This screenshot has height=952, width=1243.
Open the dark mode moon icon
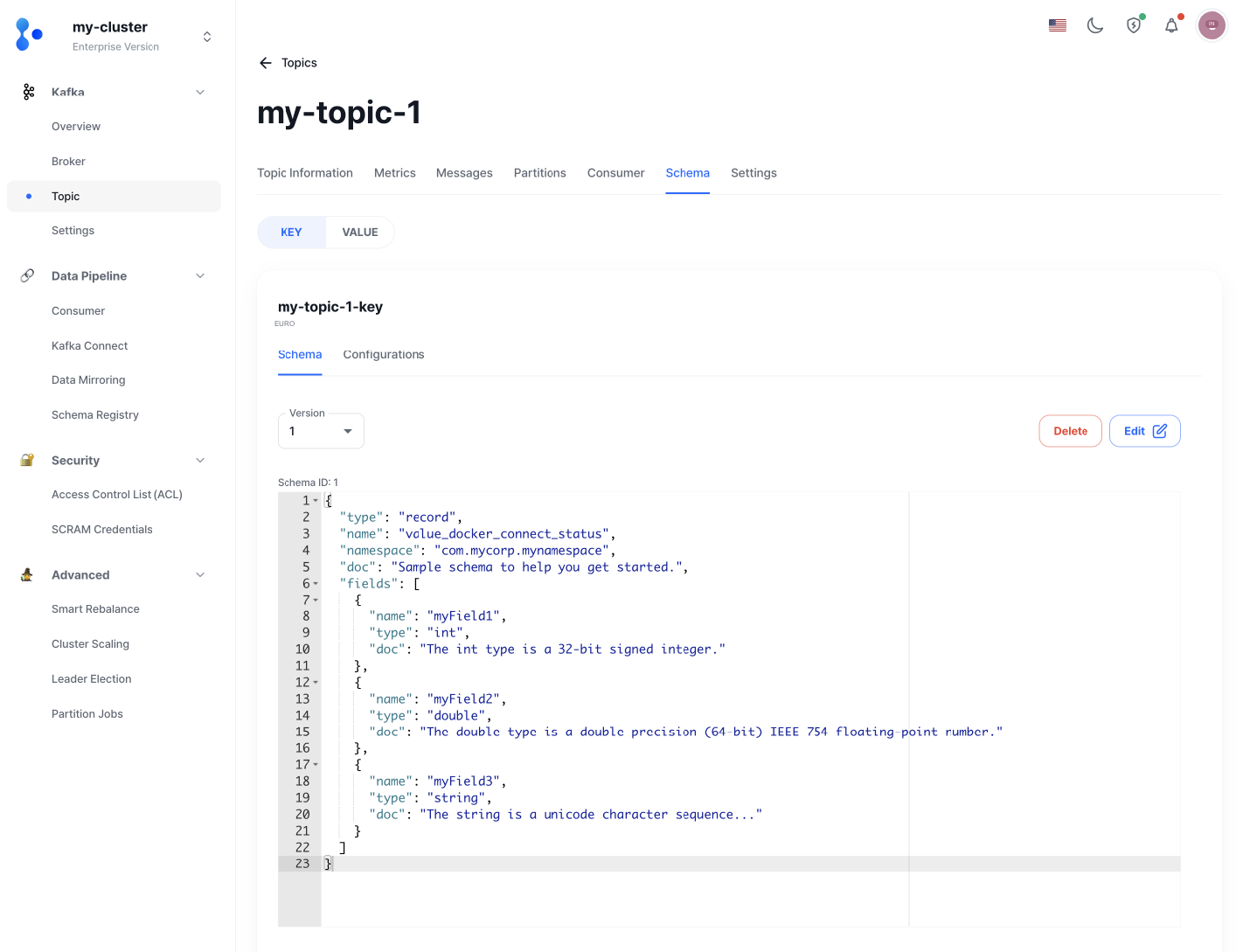(x=1095, y=25)
